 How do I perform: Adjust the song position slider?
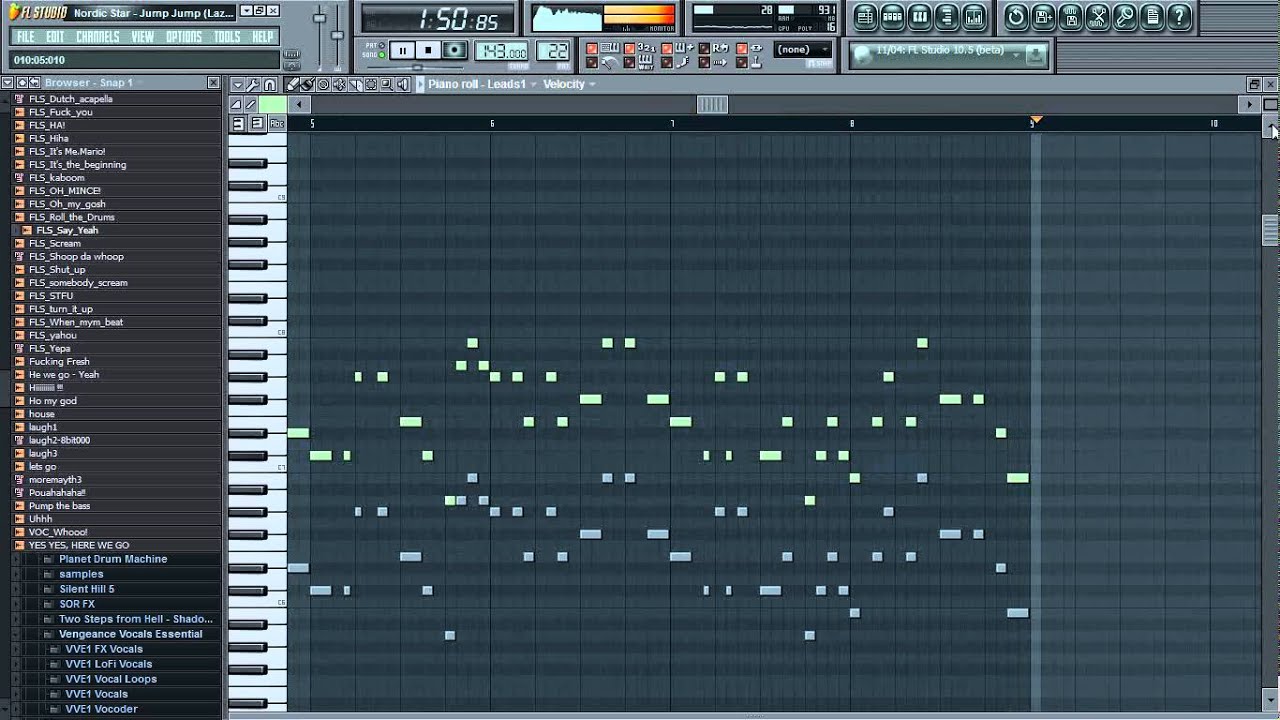click(417, 67)
